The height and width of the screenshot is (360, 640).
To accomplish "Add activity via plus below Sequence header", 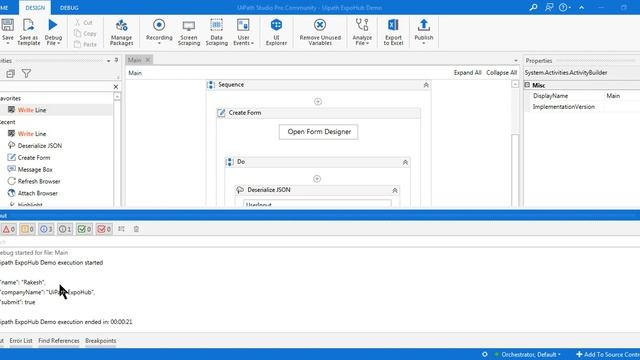I will tap(318, 101).
